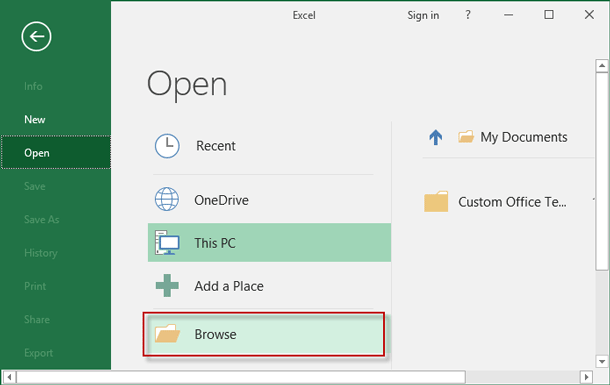610x385 pixels.
Task: Click the This PC label
Action: click(215, 243)
